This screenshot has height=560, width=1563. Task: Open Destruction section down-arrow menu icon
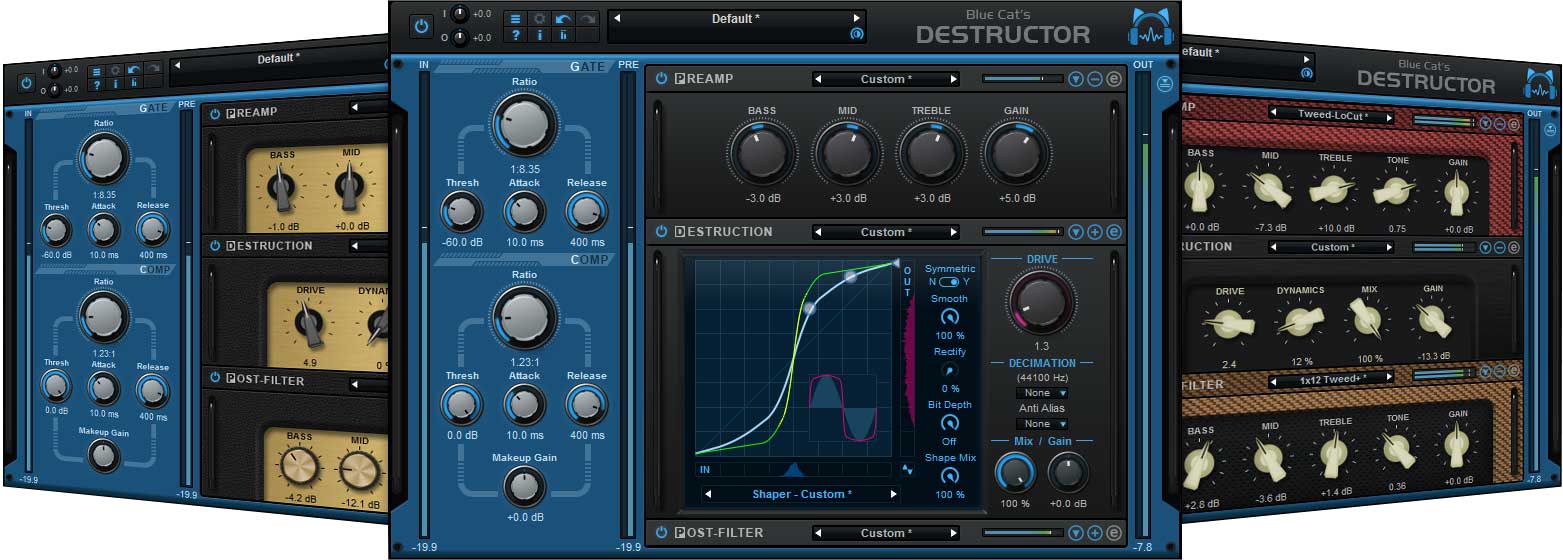(1076, 232)
